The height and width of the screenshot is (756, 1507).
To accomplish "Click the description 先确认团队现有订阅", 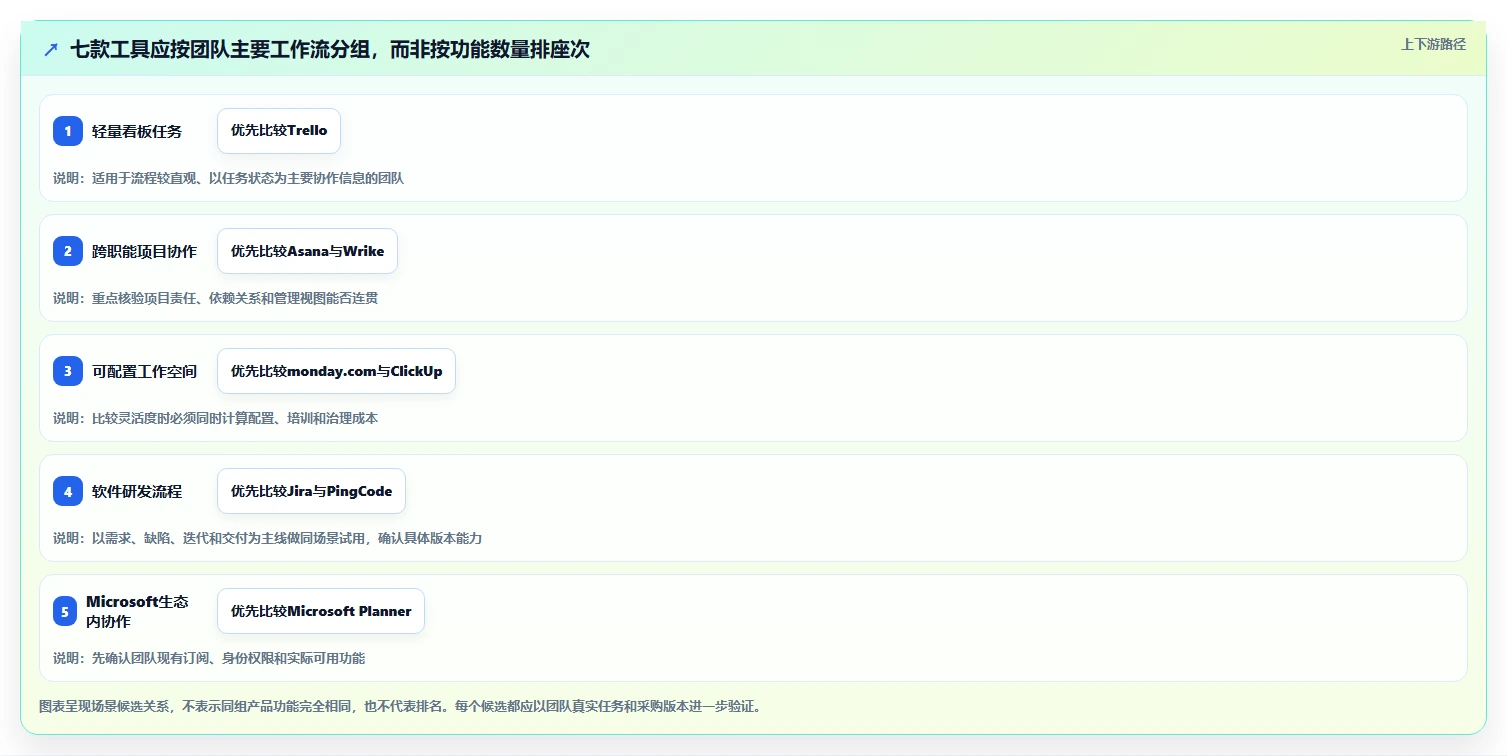I will pyautogui.click(x=209, y=658).
